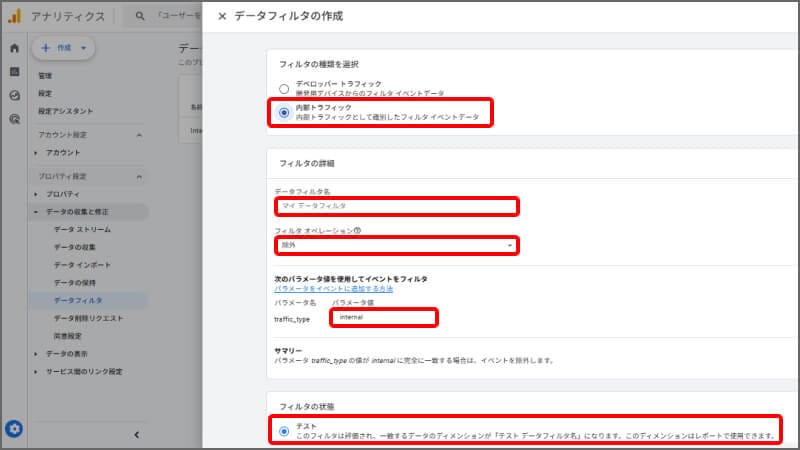
Task: Open the フィルタ オペレーション 除外 dropdown
Action: [397, 245]
